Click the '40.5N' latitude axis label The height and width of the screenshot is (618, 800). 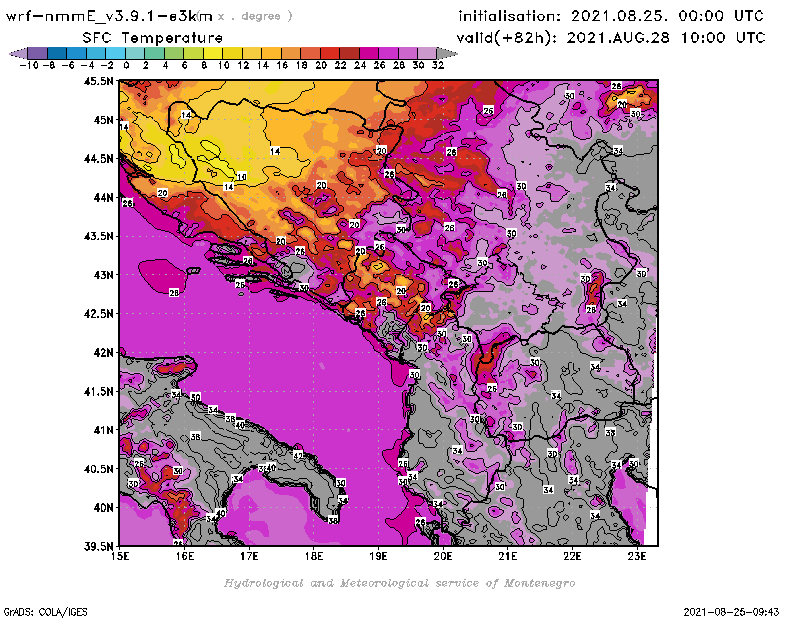[x=98, y=469]
